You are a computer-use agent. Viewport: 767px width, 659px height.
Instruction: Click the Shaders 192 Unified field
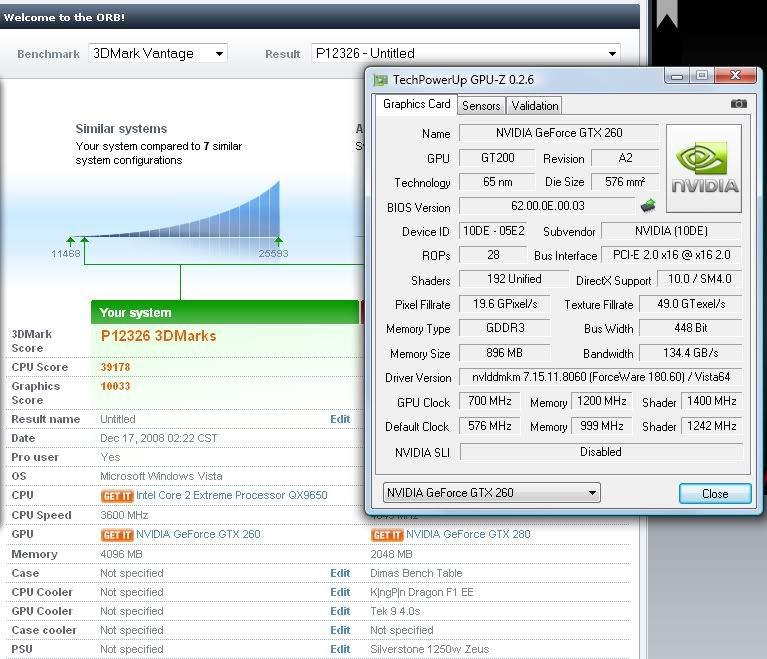pyautogui.click(x=514, y=279)
